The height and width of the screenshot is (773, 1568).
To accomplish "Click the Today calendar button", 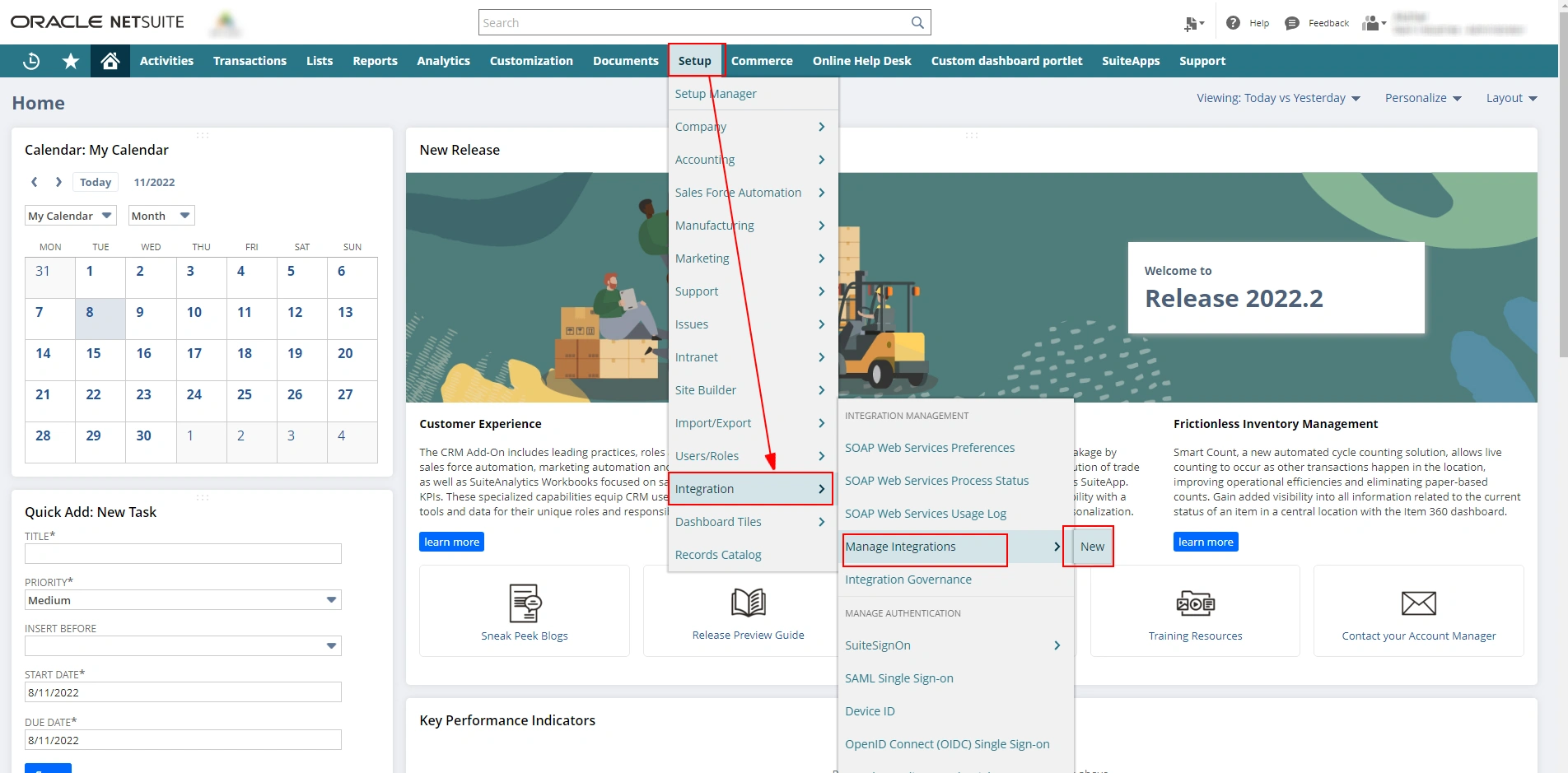I will click(96, 182).
